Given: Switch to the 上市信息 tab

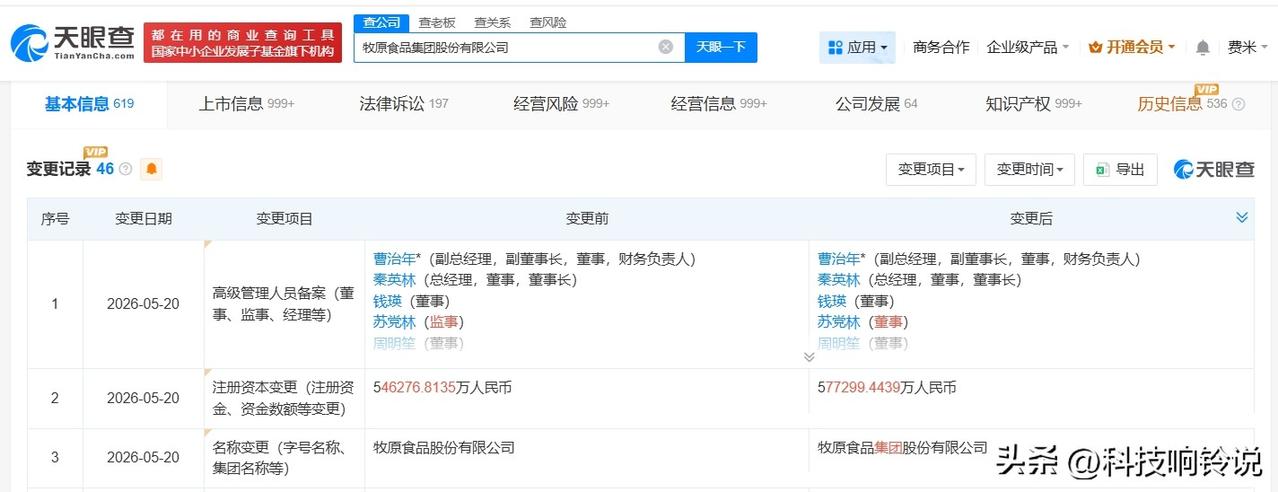Looking at the screenshot, I should 246,104.
